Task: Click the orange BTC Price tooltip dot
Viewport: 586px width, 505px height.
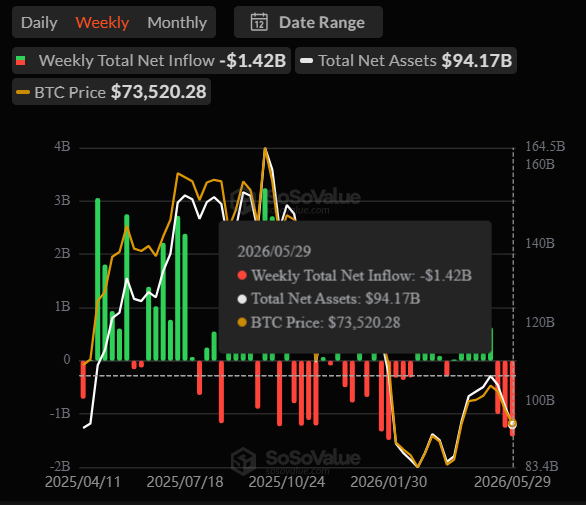Action: point(242,322)
